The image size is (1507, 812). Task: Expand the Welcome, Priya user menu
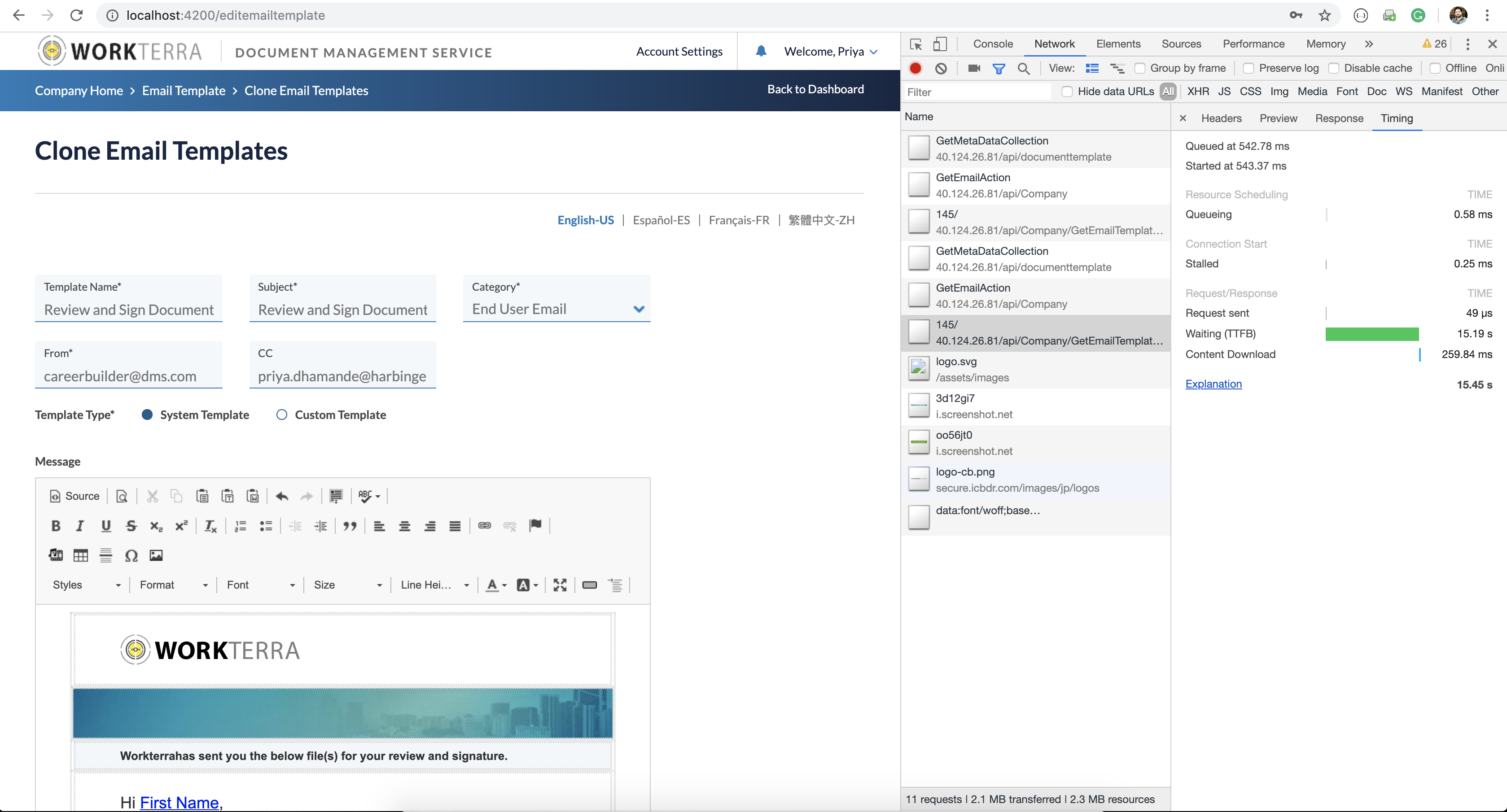pyautogui.click(x=830, y=52)
